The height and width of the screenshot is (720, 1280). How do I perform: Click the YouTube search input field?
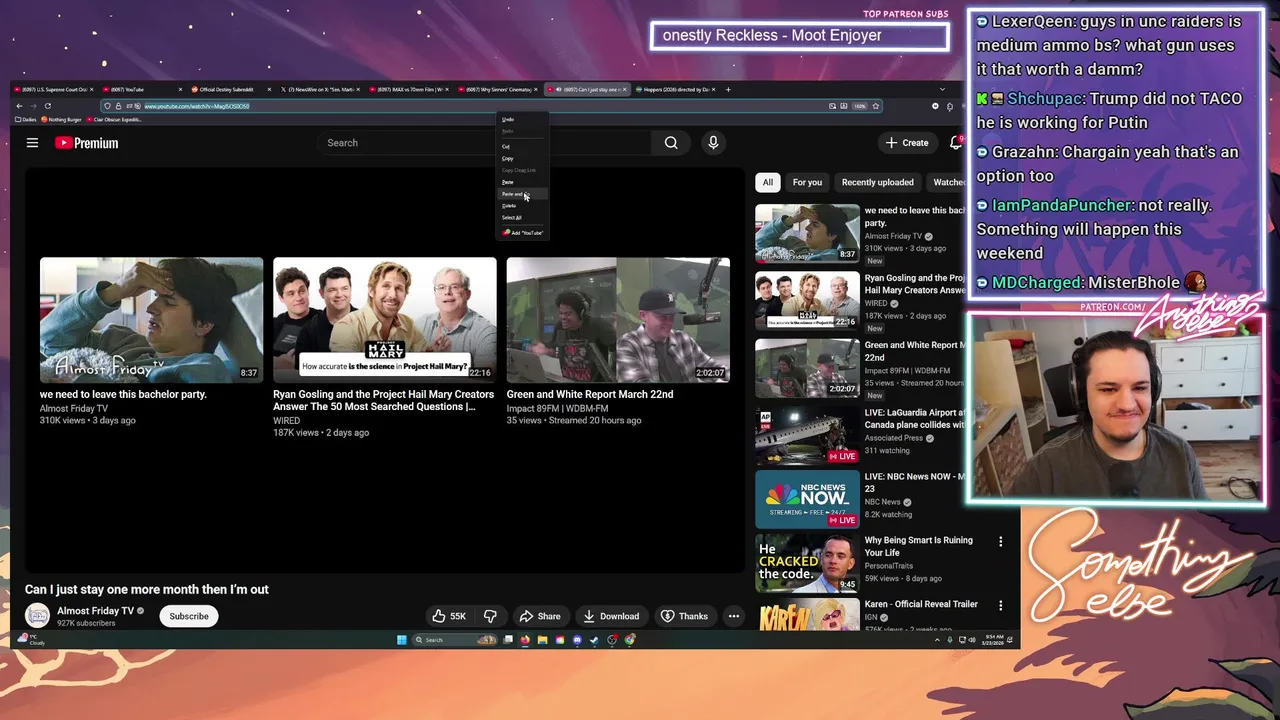(485, 143)
